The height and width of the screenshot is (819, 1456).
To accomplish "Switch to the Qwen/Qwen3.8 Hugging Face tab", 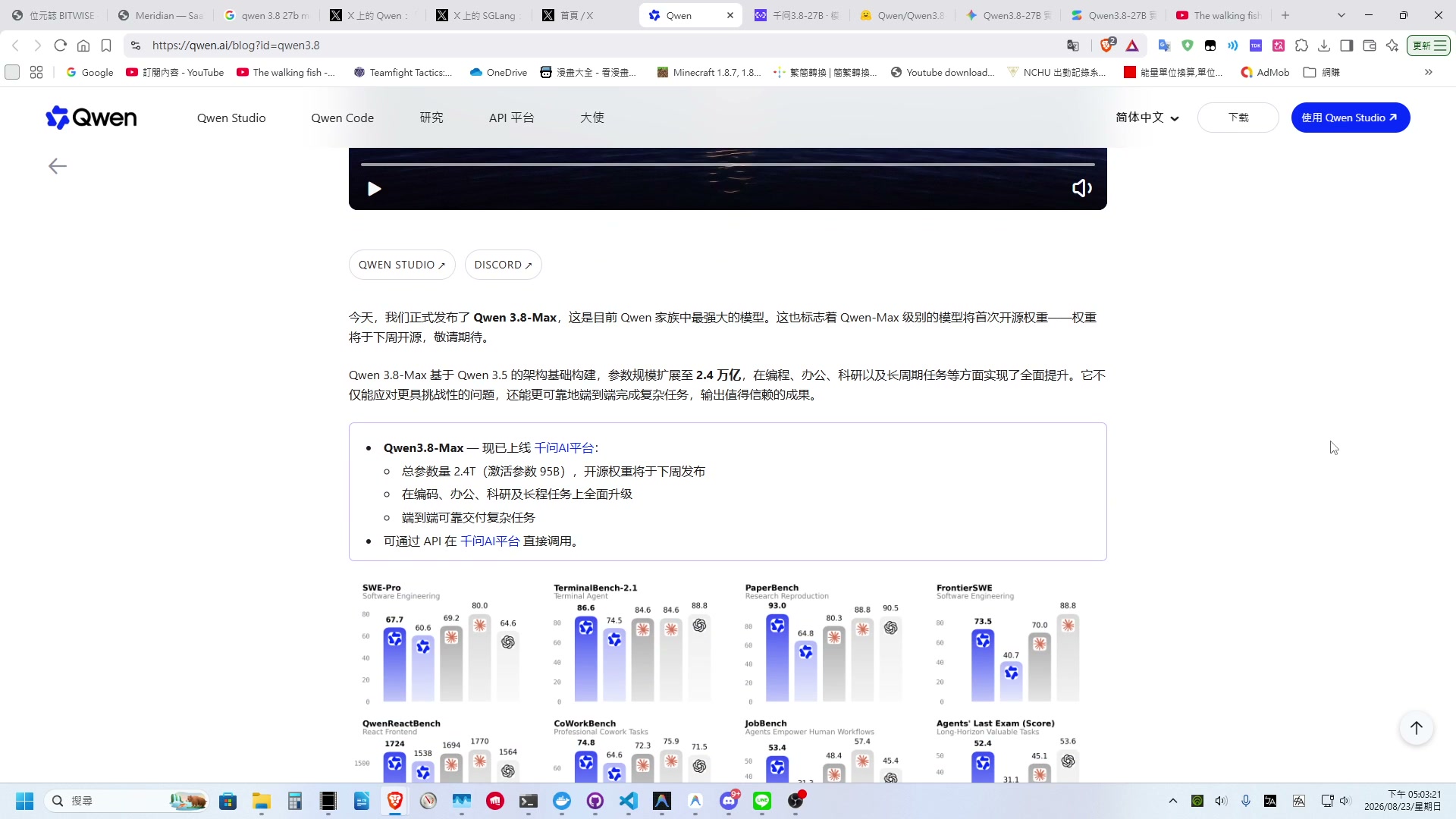I will click(x=903, y=15).
